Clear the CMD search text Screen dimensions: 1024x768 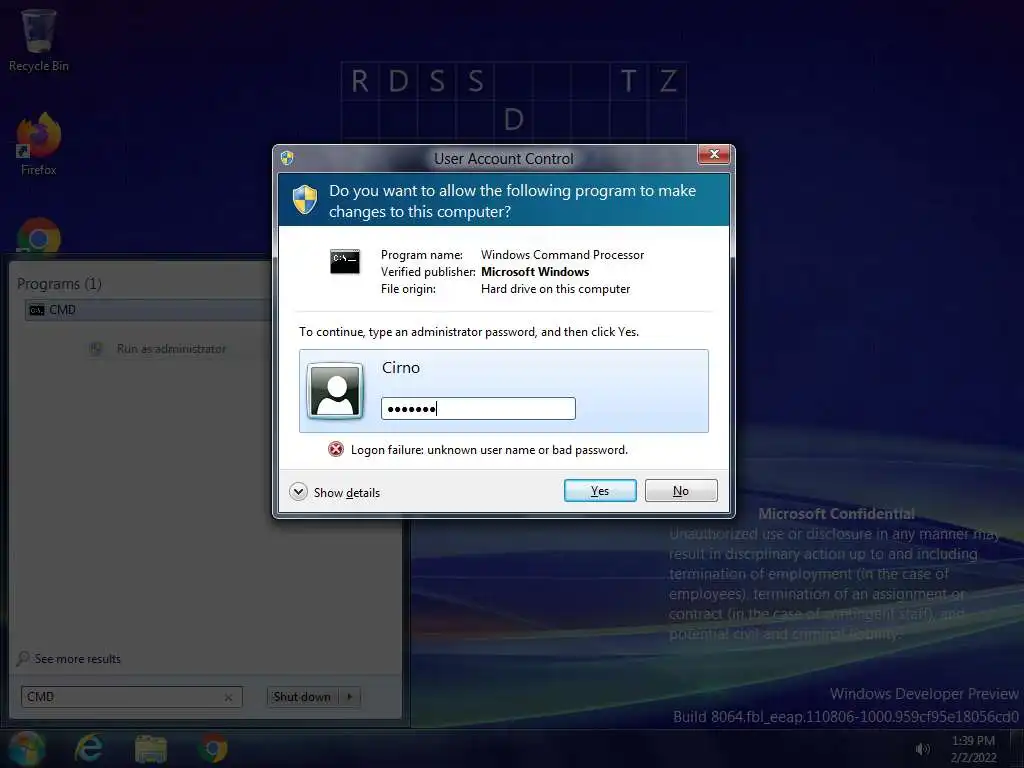(229, 697)
